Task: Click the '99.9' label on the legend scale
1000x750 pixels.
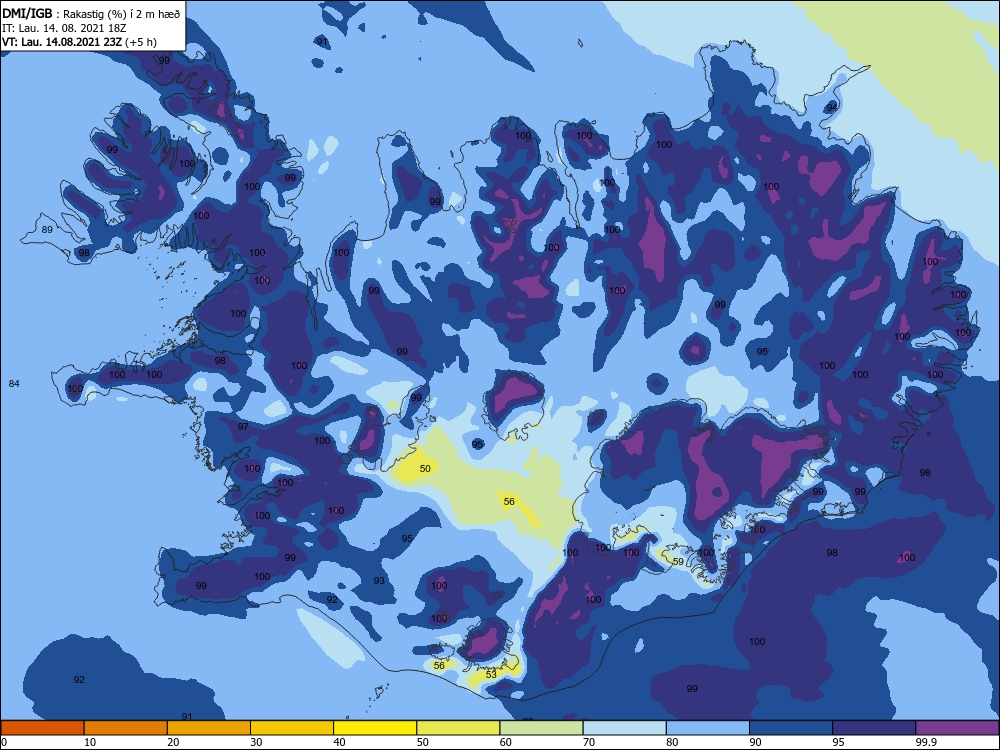Action: [926, 742]
